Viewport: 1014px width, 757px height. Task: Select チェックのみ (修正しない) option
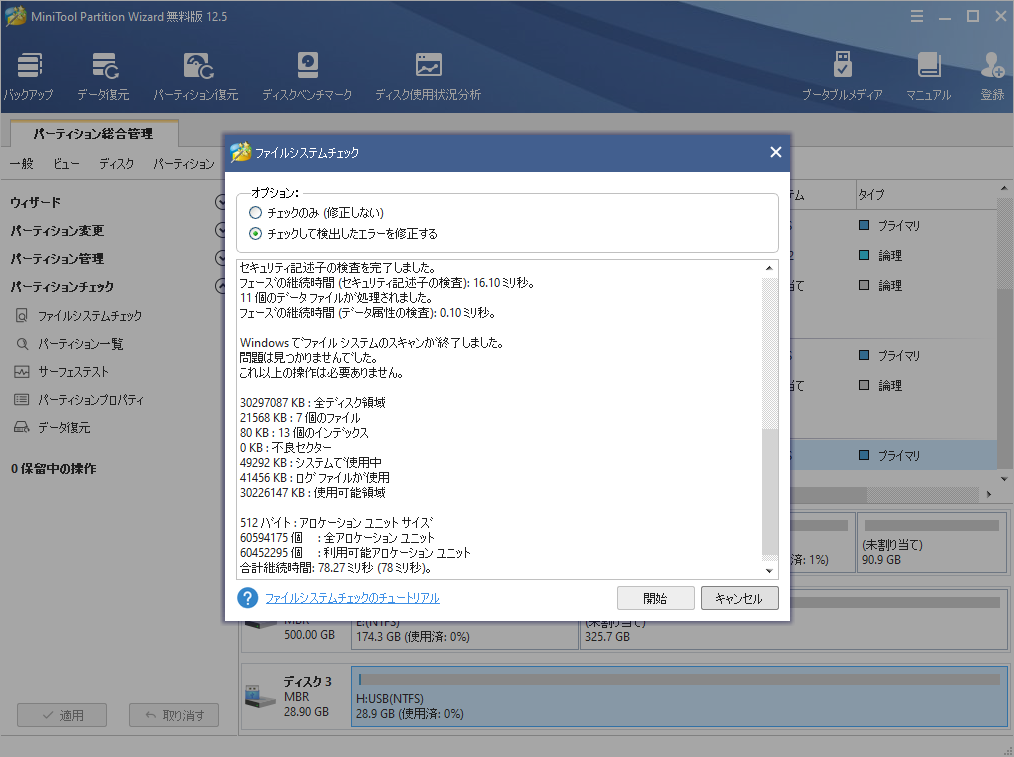[x=255, y=212]
